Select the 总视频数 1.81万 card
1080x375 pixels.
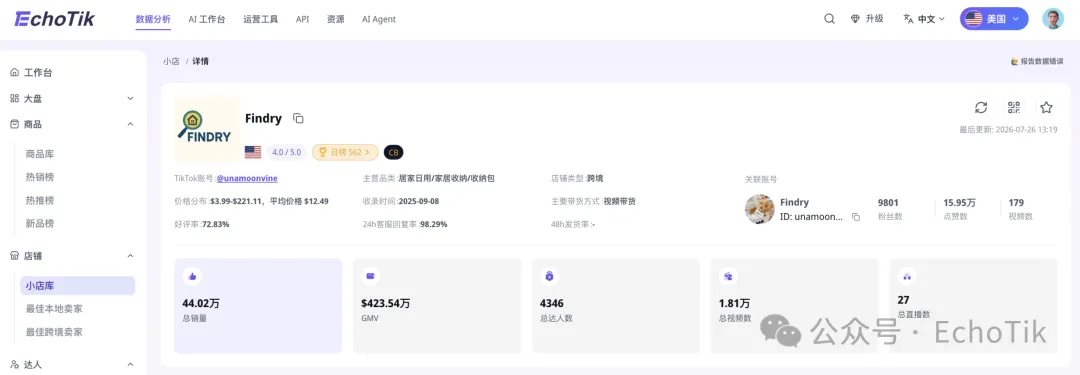coord(794,305)
